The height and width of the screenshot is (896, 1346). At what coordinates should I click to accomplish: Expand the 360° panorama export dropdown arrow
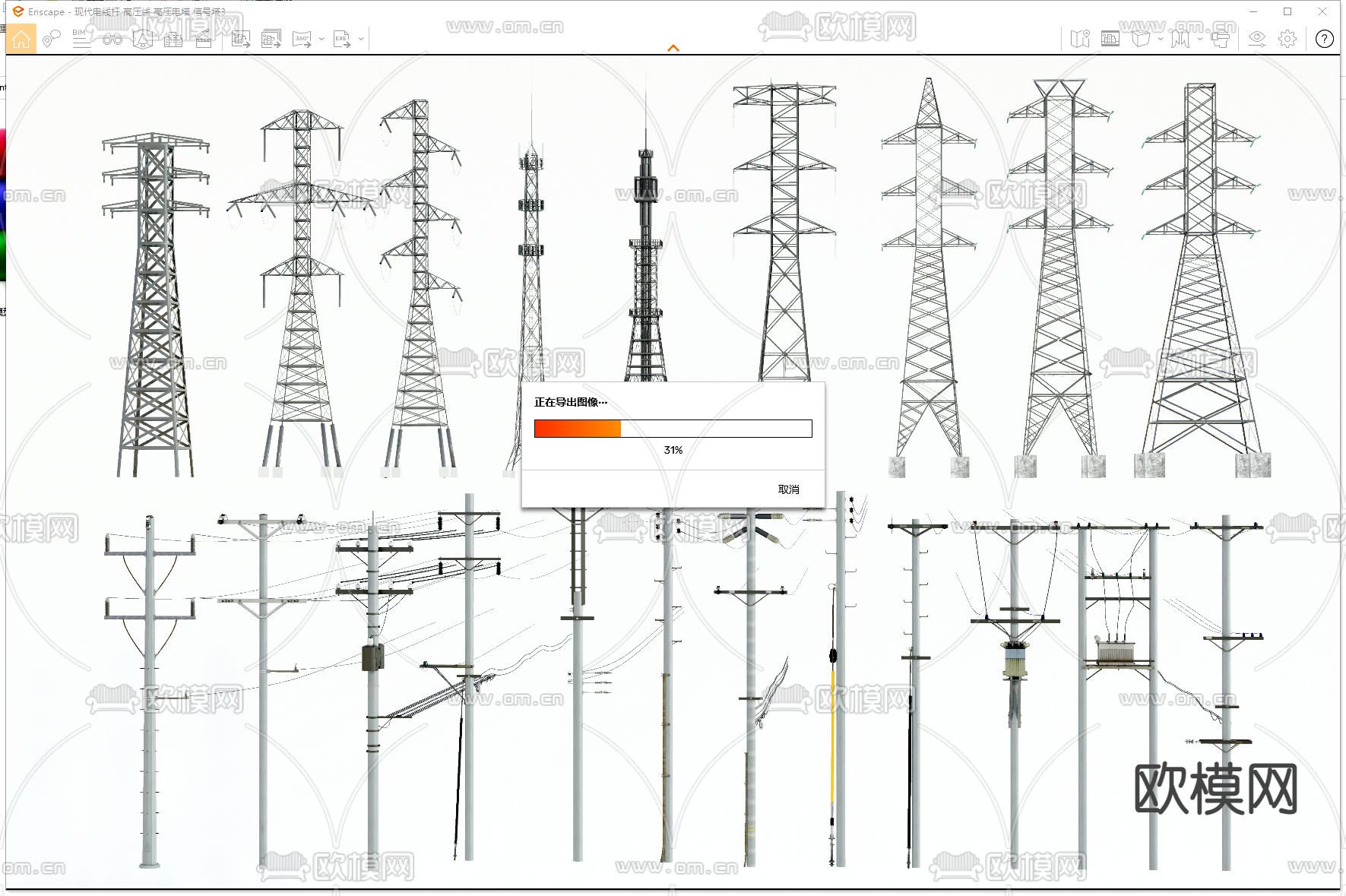(x=321, y=39)
